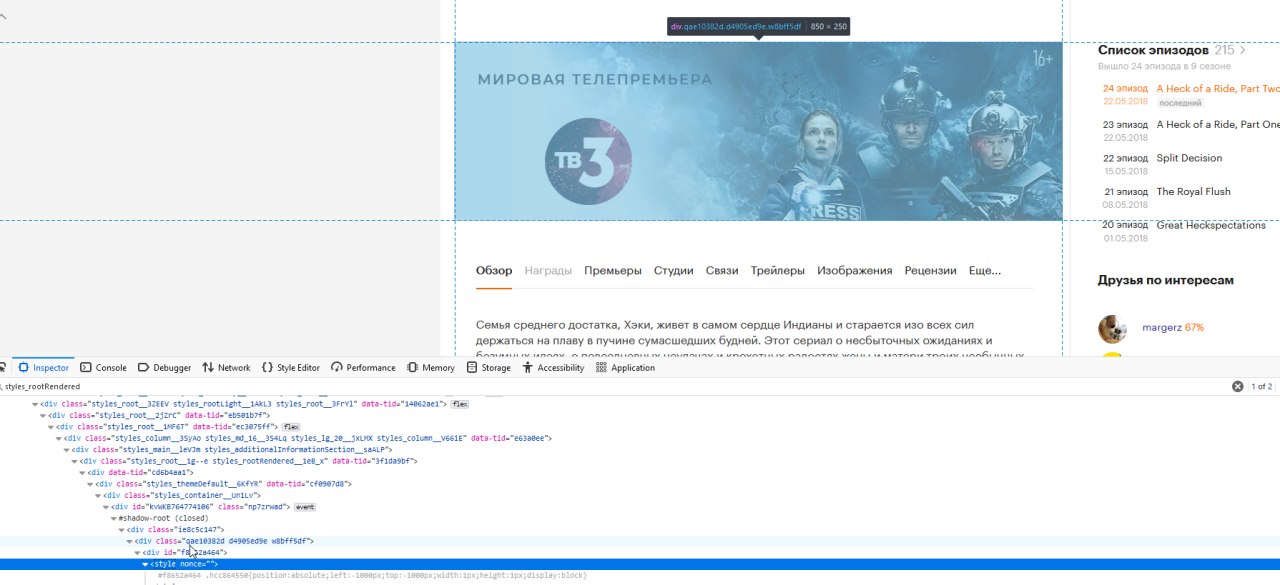Open margerz user profile link
The image size is (1280, 585).
tap(1162, 328)
